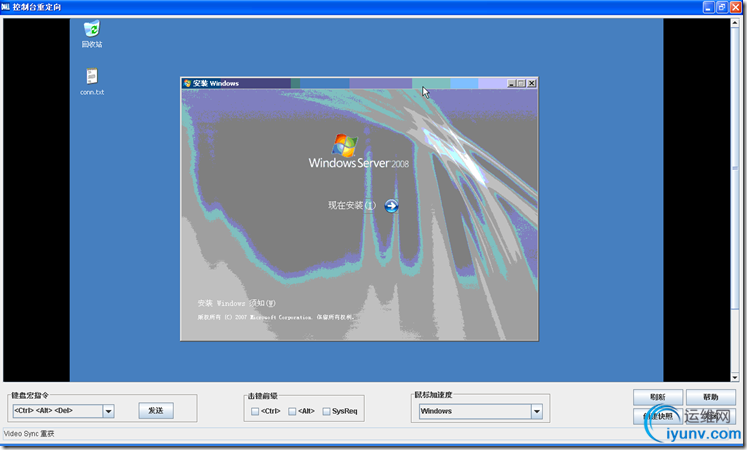
Task: Click the 安装 Windows title bar icon
Action: (x=187, y=83)
